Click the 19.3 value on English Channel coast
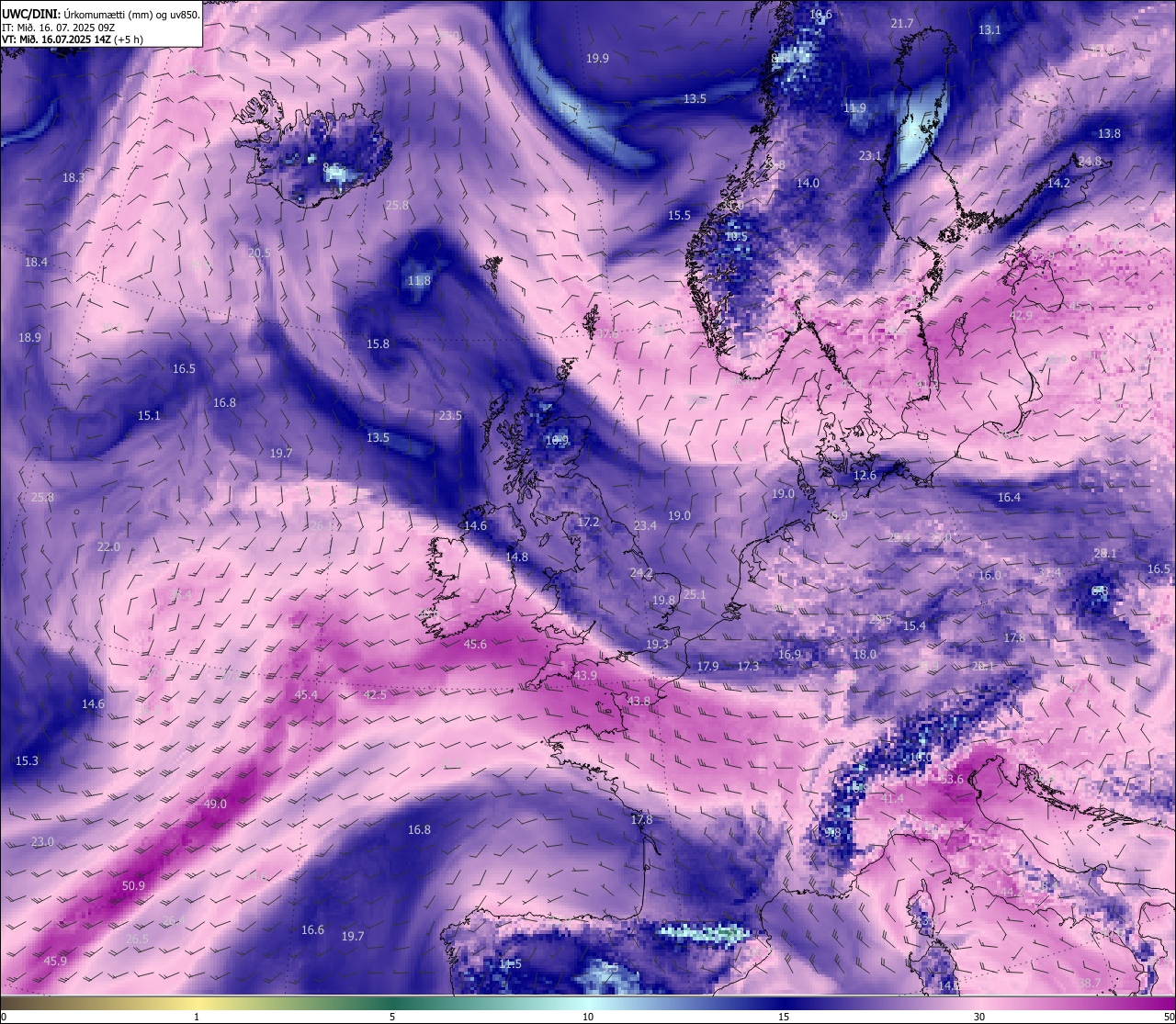1176x1024 pixels. (657, 644)
